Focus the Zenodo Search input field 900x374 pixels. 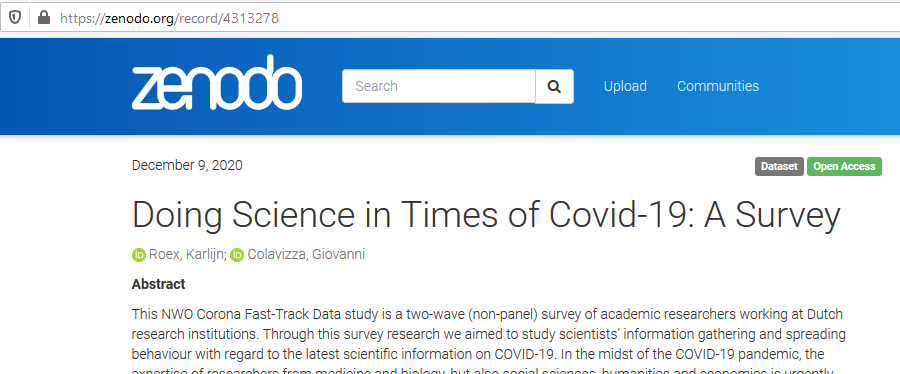pyautogui.click(x=439, y=86)
